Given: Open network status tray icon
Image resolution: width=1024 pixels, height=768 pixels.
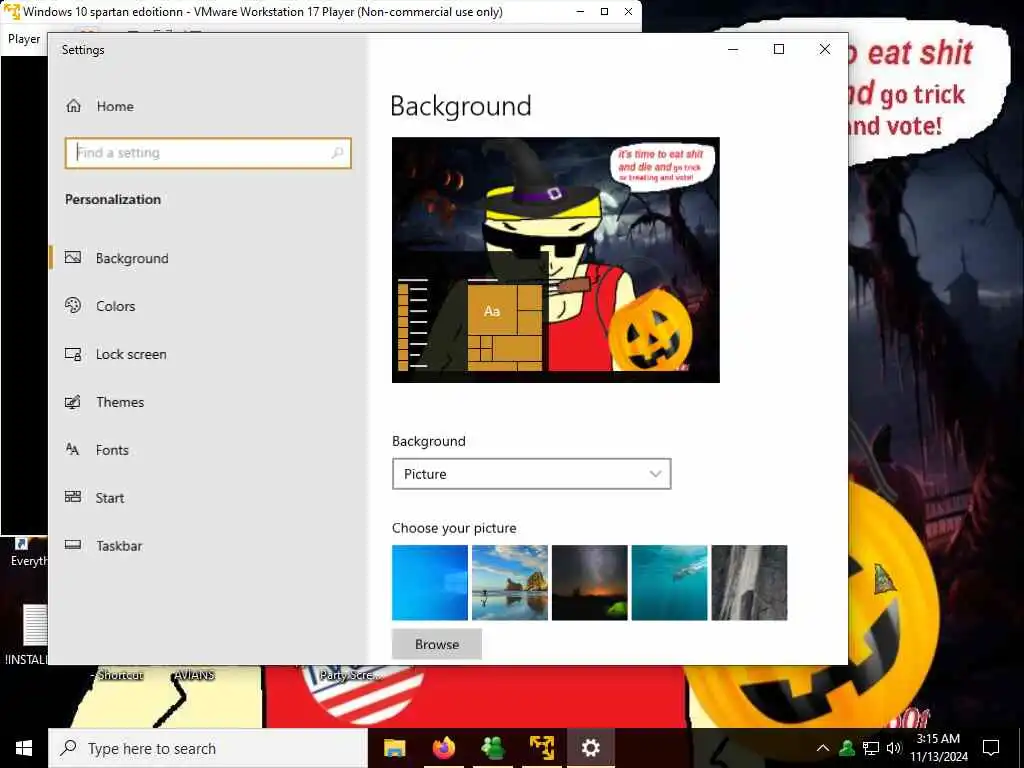Looking at the screenshot, I should [871, 748].
